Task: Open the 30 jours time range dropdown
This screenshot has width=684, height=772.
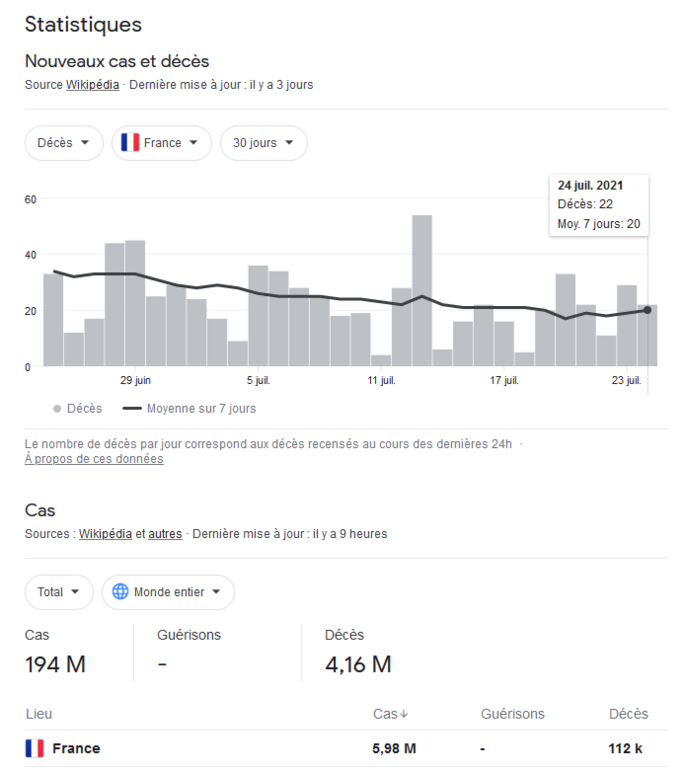Action: click(x=263, y=143)
